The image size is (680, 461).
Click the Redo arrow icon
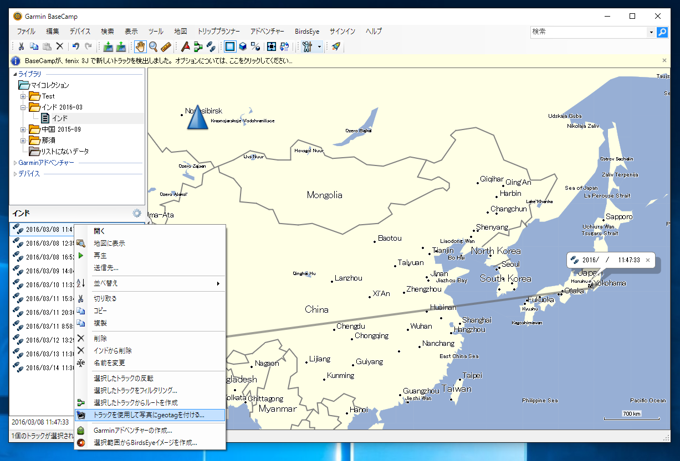click(88, 46)
